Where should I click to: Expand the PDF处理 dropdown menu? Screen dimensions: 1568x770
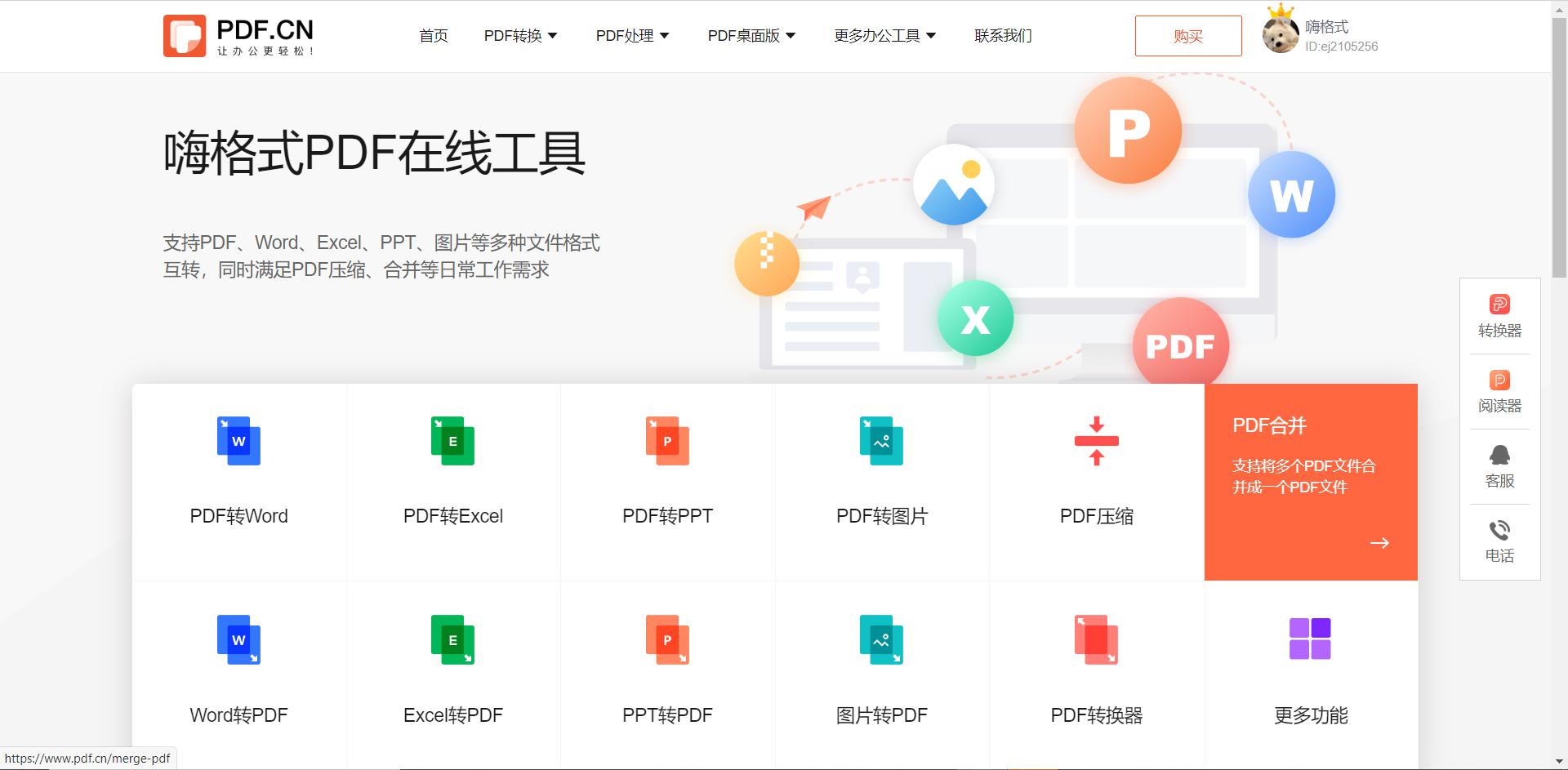(632, 36)
